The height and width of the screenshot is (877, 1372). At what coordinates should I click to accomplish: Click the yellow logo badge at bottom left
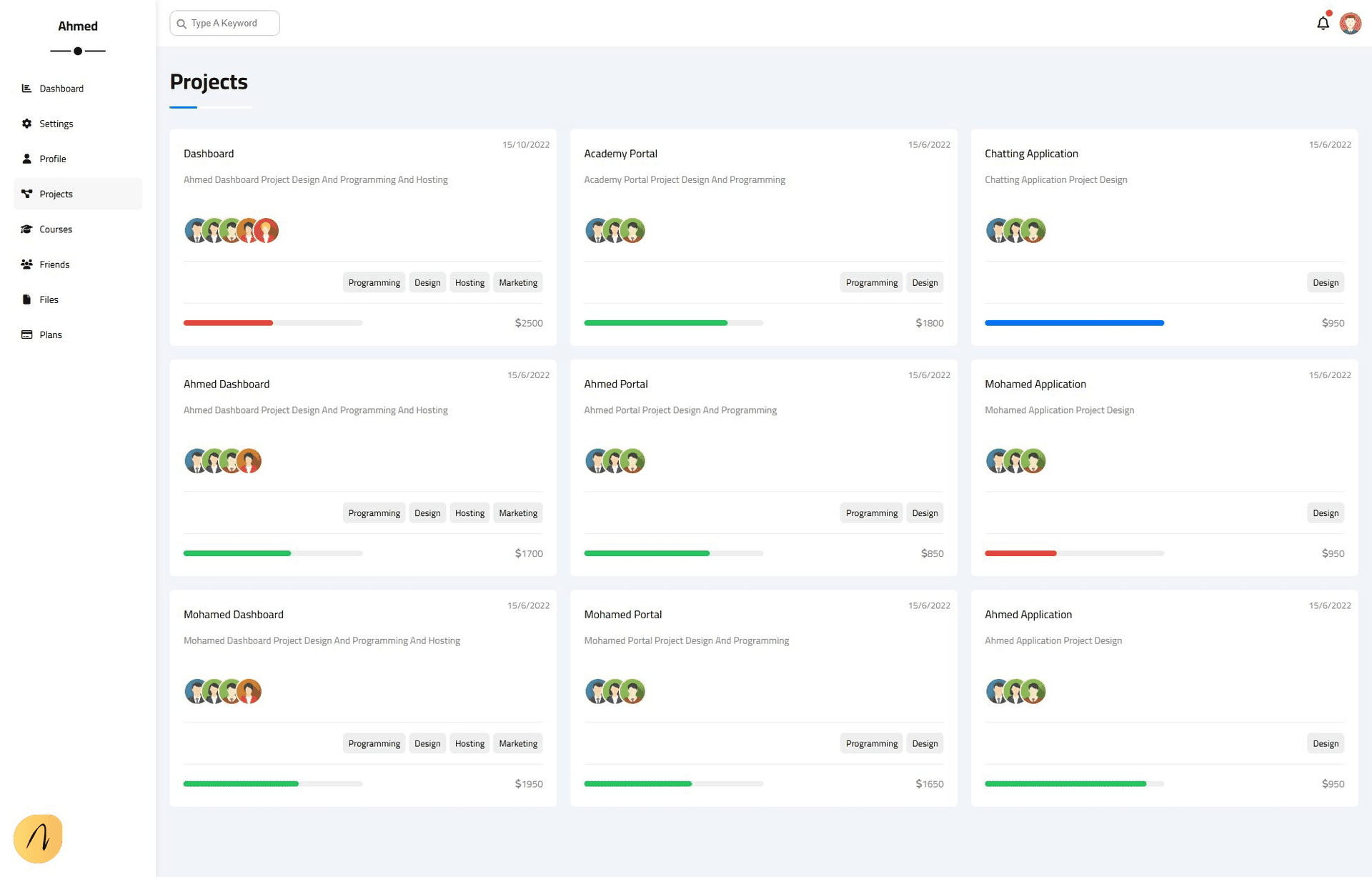tap(38, 838)
